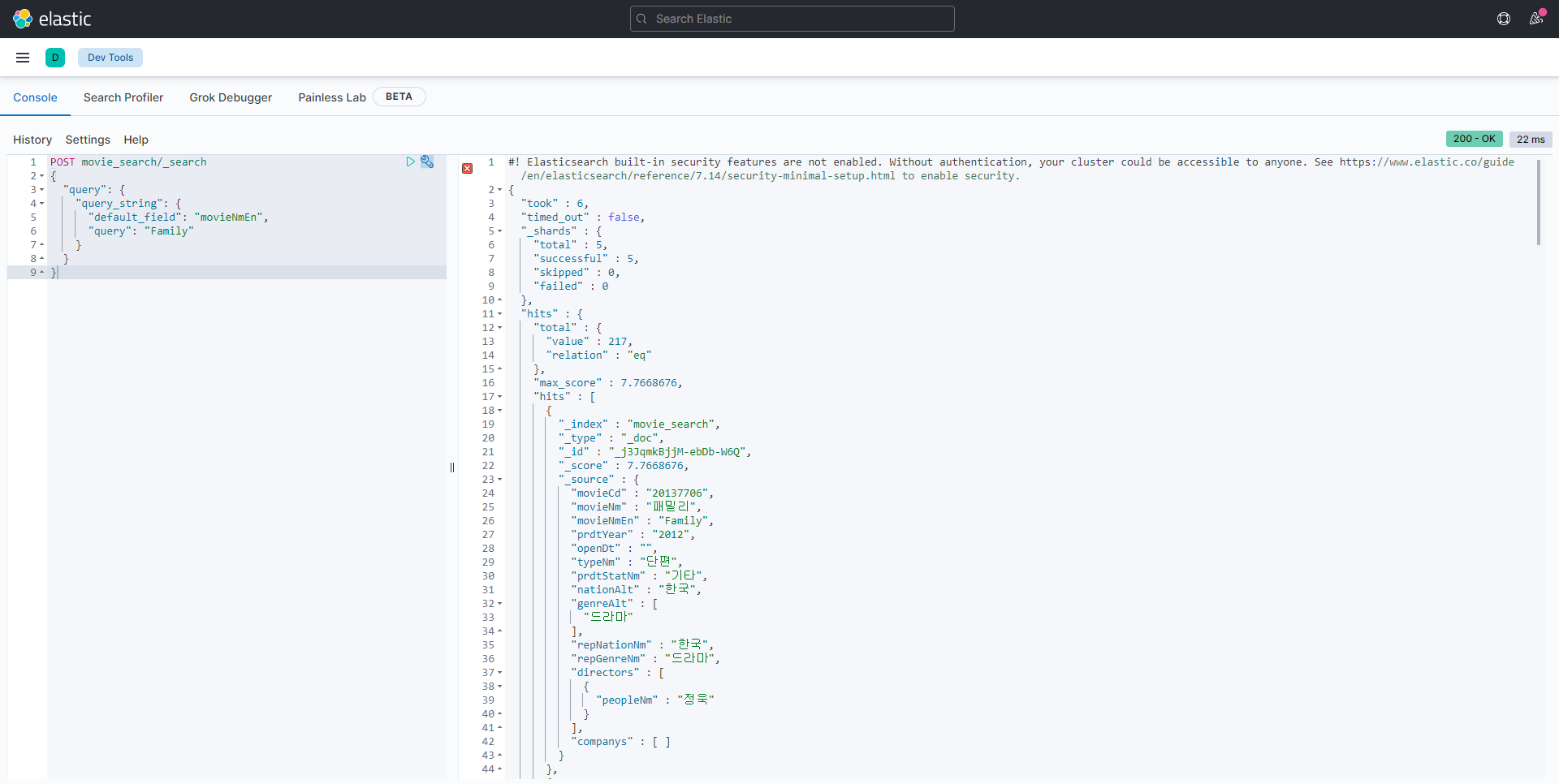Click the search magnifier icon
Viewport: 1559px width, 784px height.
(641, 19)
